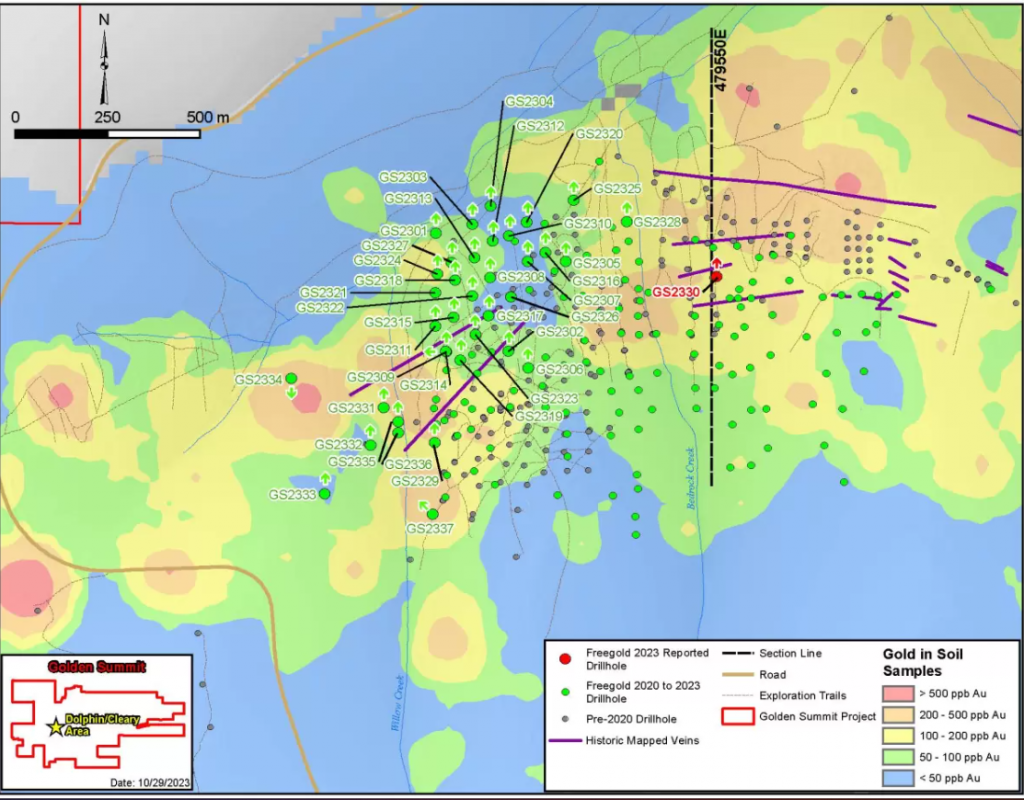Select the green GS2334 drillhole dot
This screenshot has width=1024, height=800.
click(x=291, y=378)
